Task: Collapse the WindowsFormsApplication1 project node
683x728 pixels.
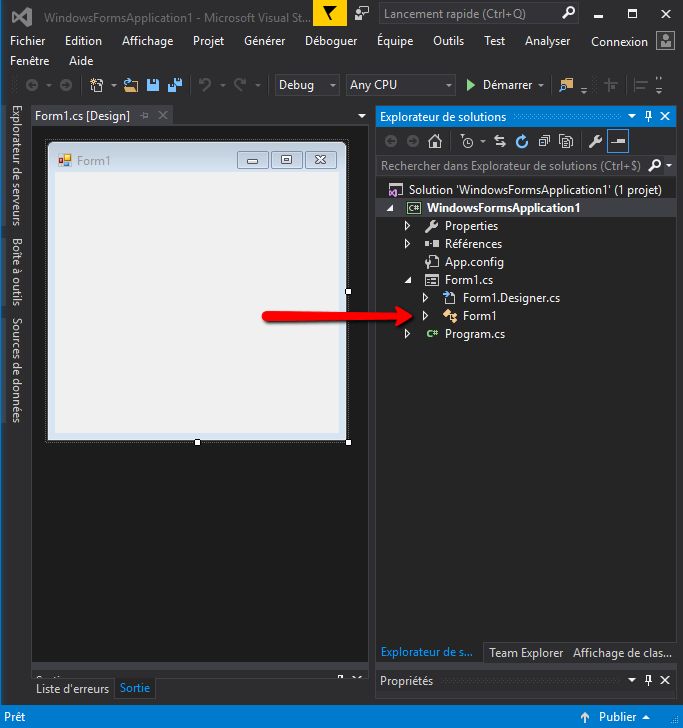Action: (x=390, y=208)
